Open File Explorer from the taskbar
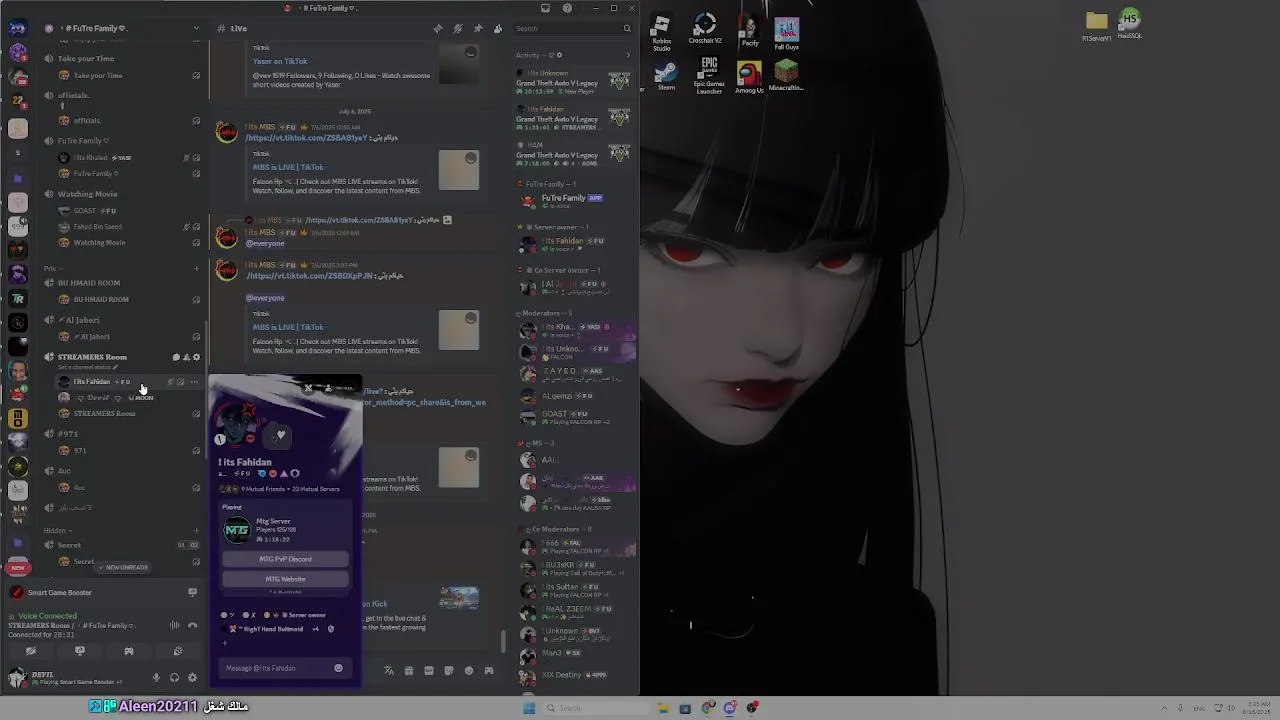 pyautogui.click(x=663, y=708)
